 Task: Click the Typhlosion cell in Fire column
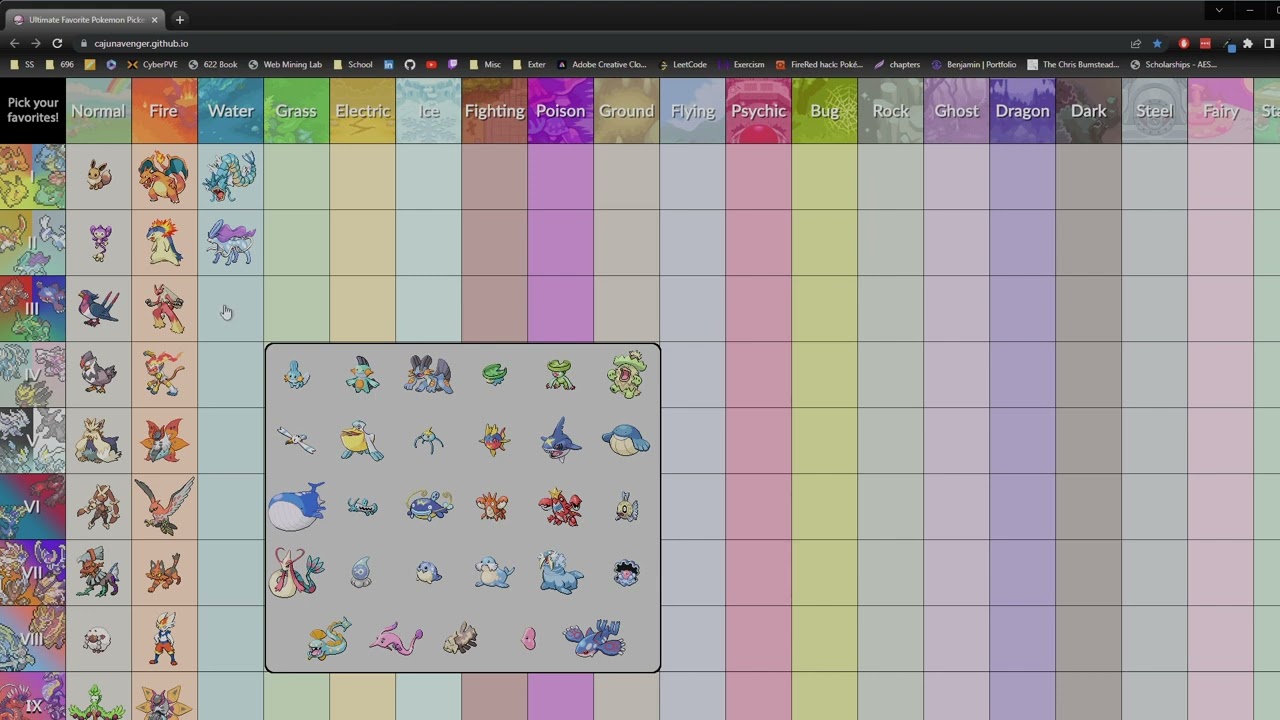point(164,242)
